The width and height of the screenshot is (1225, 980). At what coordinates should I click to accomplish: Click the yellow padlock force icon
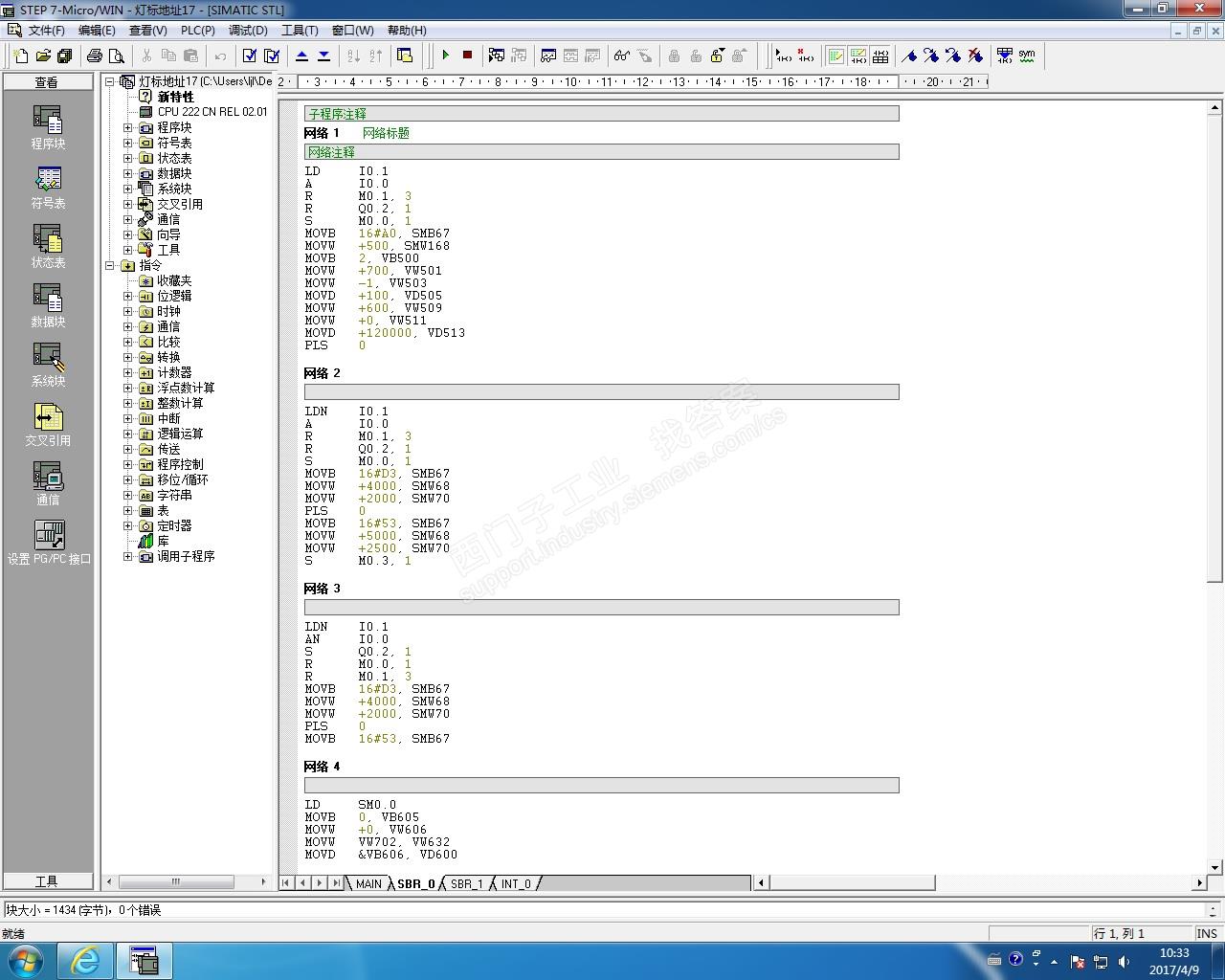718,56
